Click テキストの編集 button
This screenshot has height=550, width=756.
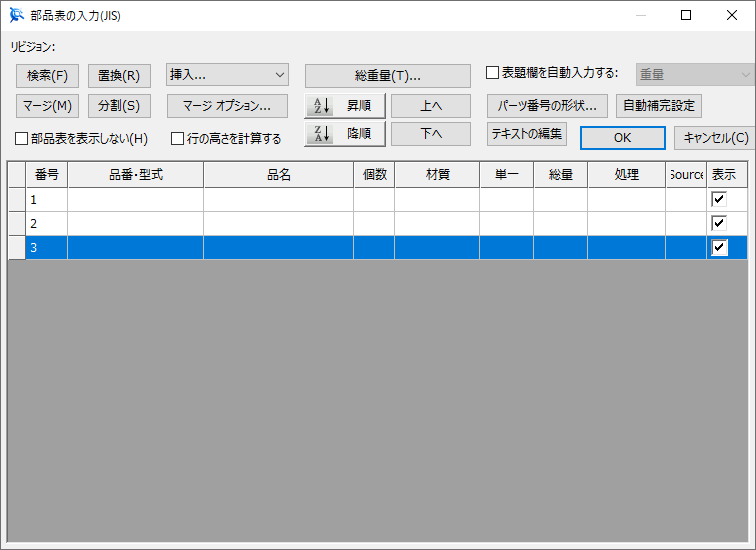(x=526, y=134)
